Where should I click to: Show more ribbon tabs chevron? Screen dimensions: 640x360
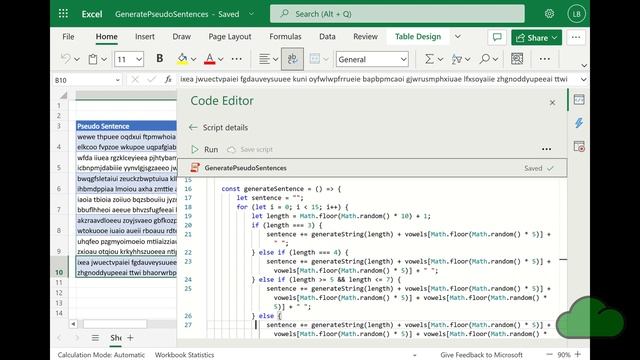[458, 37]
